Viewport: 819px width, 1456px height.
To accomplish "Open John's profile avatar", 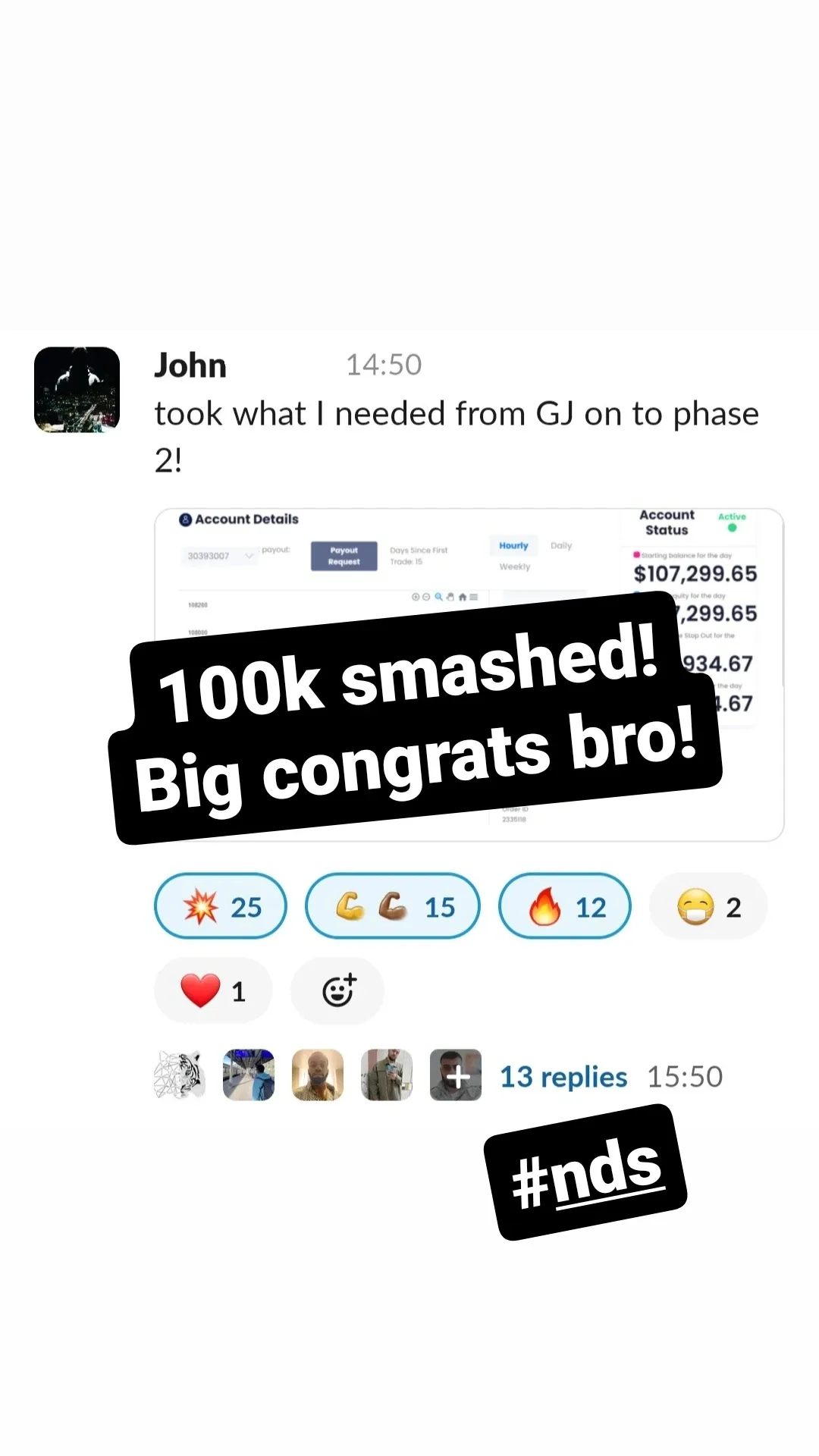I will 77,390.
